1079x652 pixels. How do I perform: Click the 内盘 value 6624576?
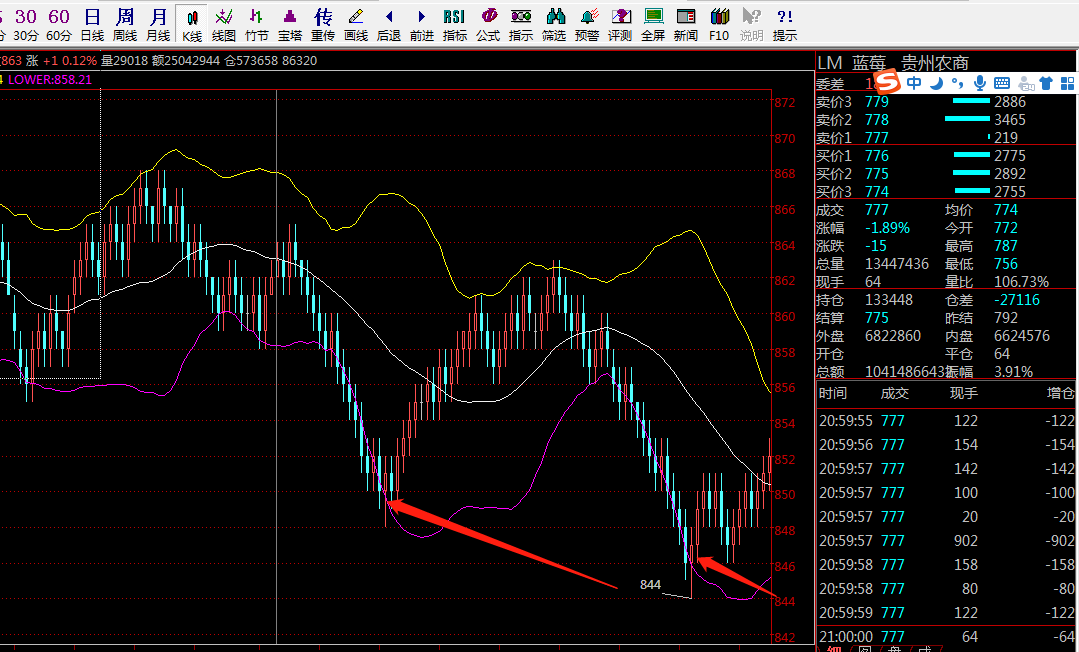coord(1022,336)
